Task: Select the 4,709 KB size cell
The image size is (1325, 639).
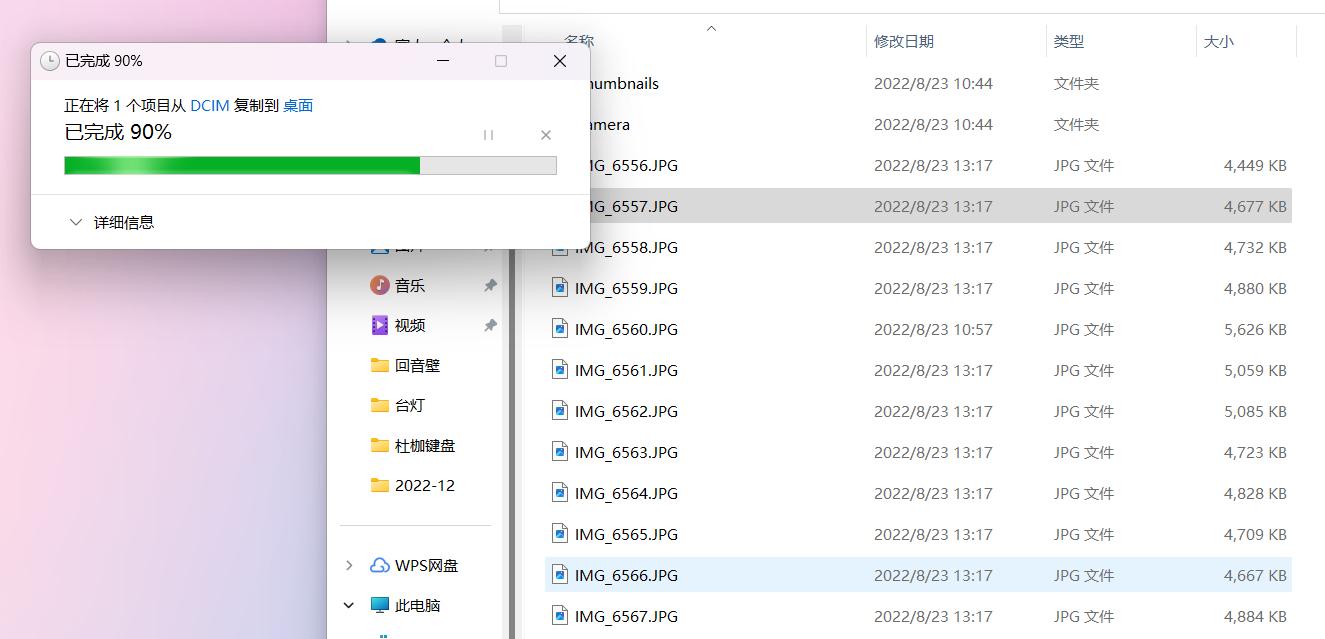Action: pyautogui.click(x=1255, y=534)
